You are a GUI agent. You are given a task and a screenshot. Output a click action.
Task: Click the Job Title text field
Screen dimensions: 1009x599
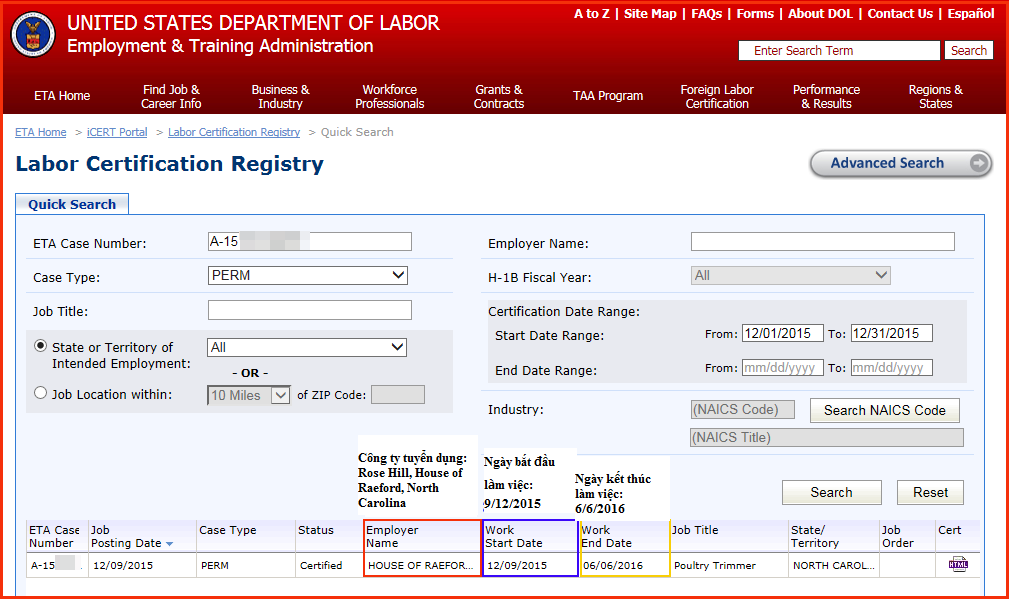pyautogui.click(x=309, y=310)
